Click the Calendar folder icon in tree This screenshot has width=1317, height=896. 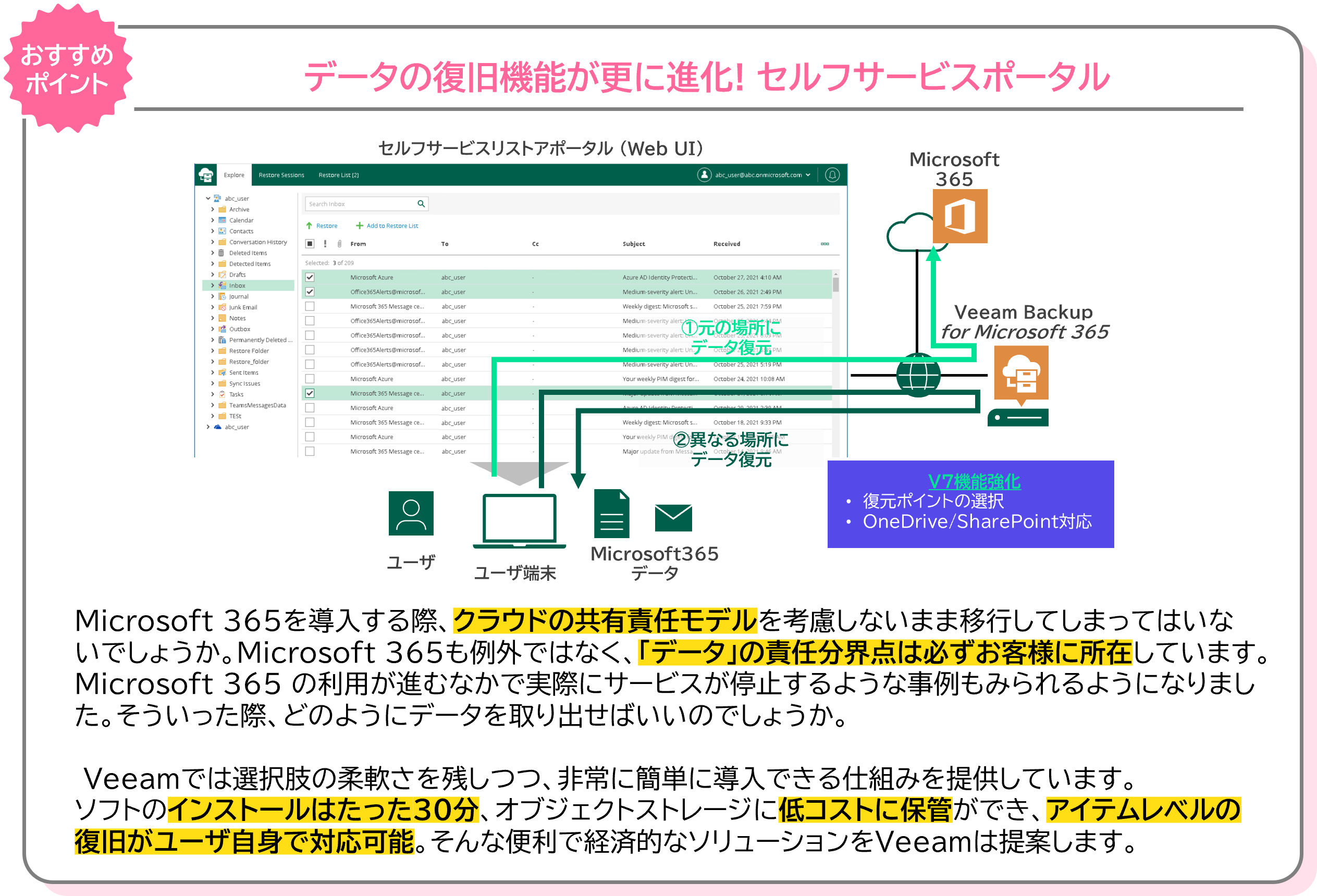[222, 220]
